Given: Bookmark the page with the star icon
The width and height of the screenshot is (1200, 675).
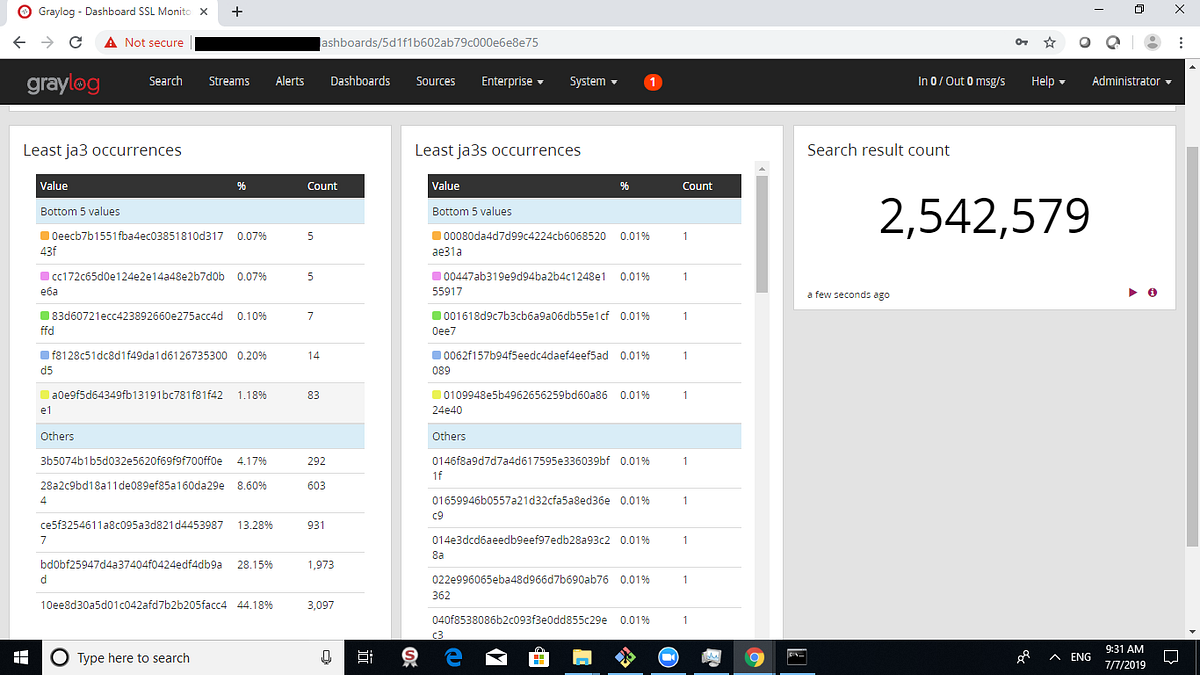Looking at the screenshot, I should 1049,42.
